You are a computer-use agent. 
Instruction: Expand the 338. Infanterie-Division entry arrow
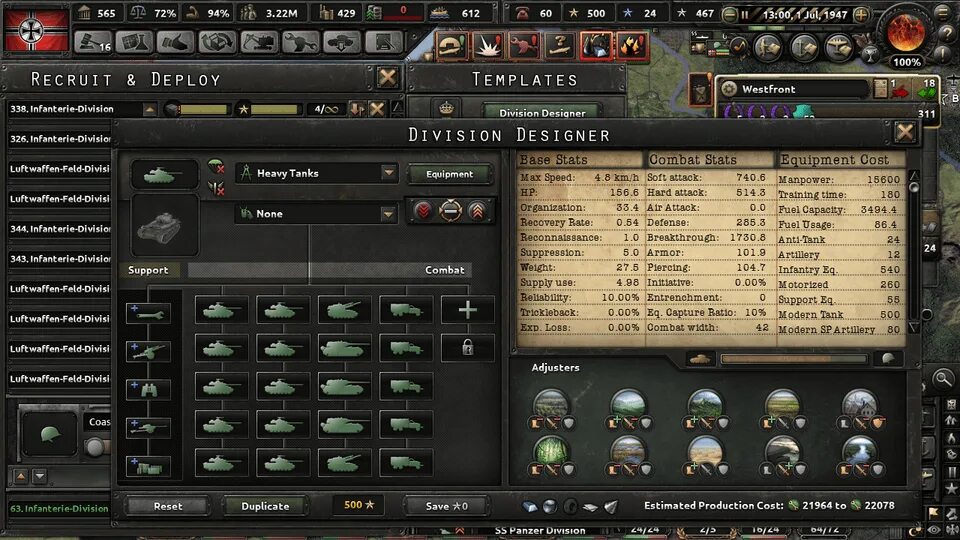(x=149, y=110)
